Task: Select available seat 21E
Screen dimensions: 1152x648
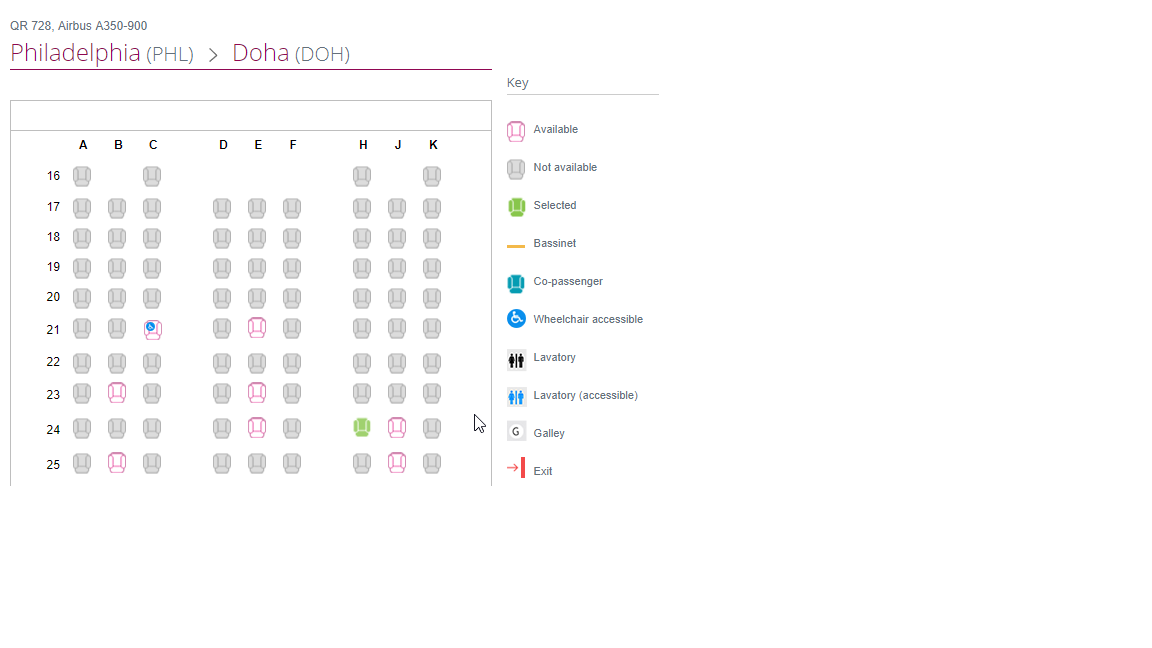Action: pos(256,328)
